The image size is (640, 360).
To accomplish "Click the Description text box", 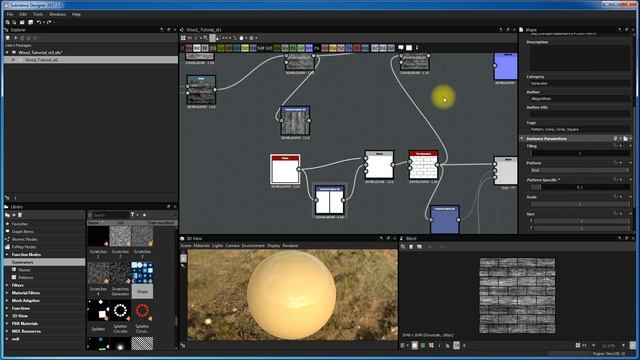I will [x=580, y=58].
